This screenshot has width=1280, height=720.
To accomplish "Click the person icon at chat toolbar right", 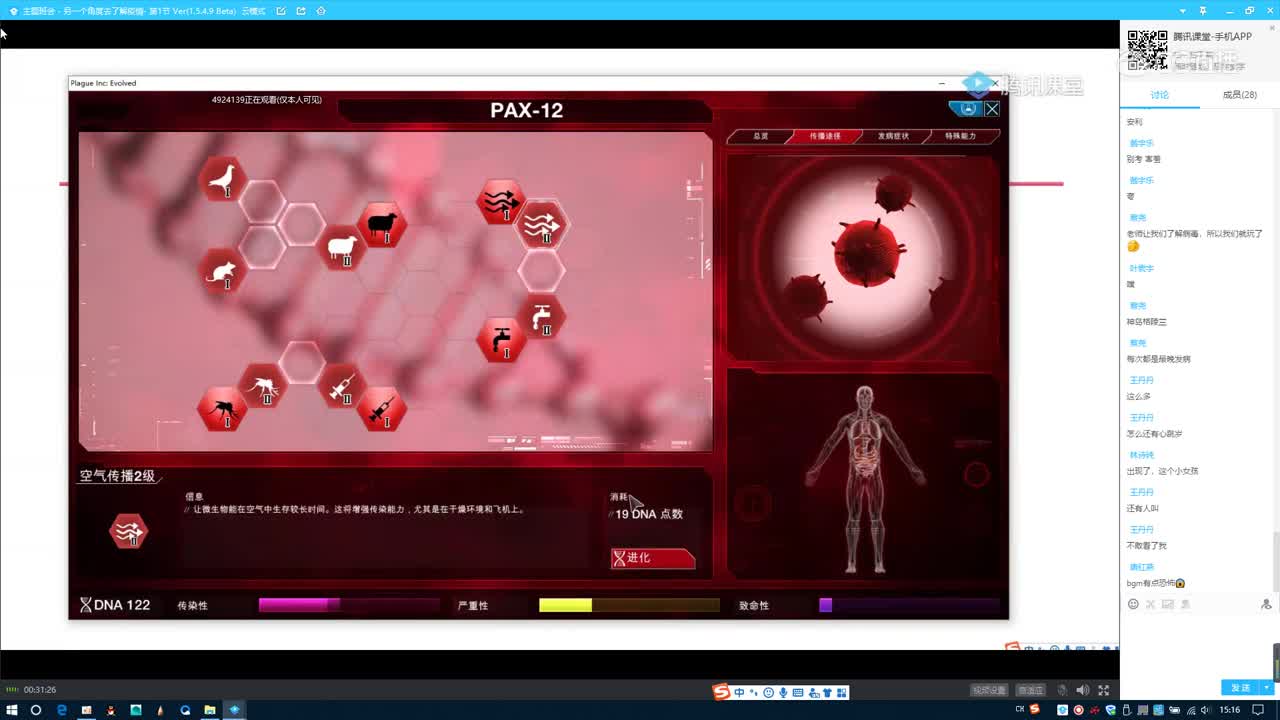I will click(x=1266, y=604).
